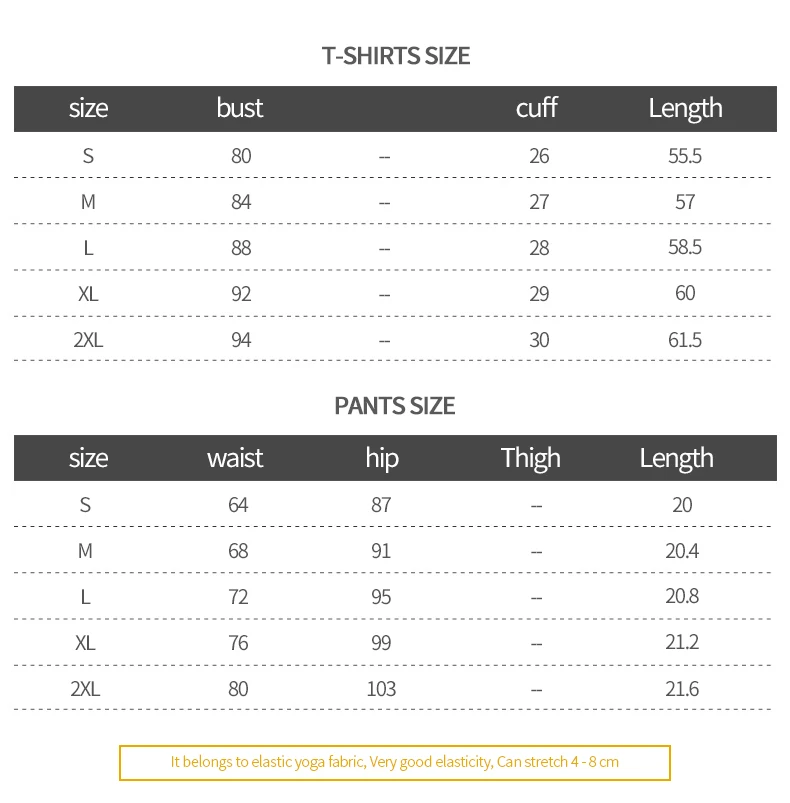This screenshot has height=803, width=790.
Task: Click T-shirt length value 58.5
Action: [x=685, y=247]
